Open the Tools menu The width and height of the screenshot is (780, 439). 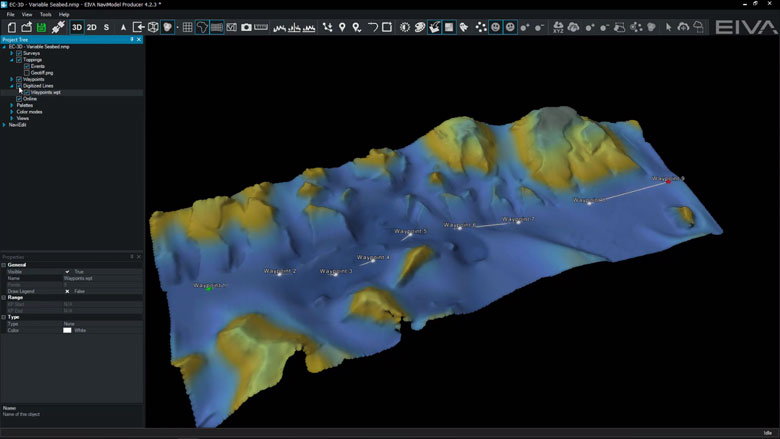[x=45, y=15]
